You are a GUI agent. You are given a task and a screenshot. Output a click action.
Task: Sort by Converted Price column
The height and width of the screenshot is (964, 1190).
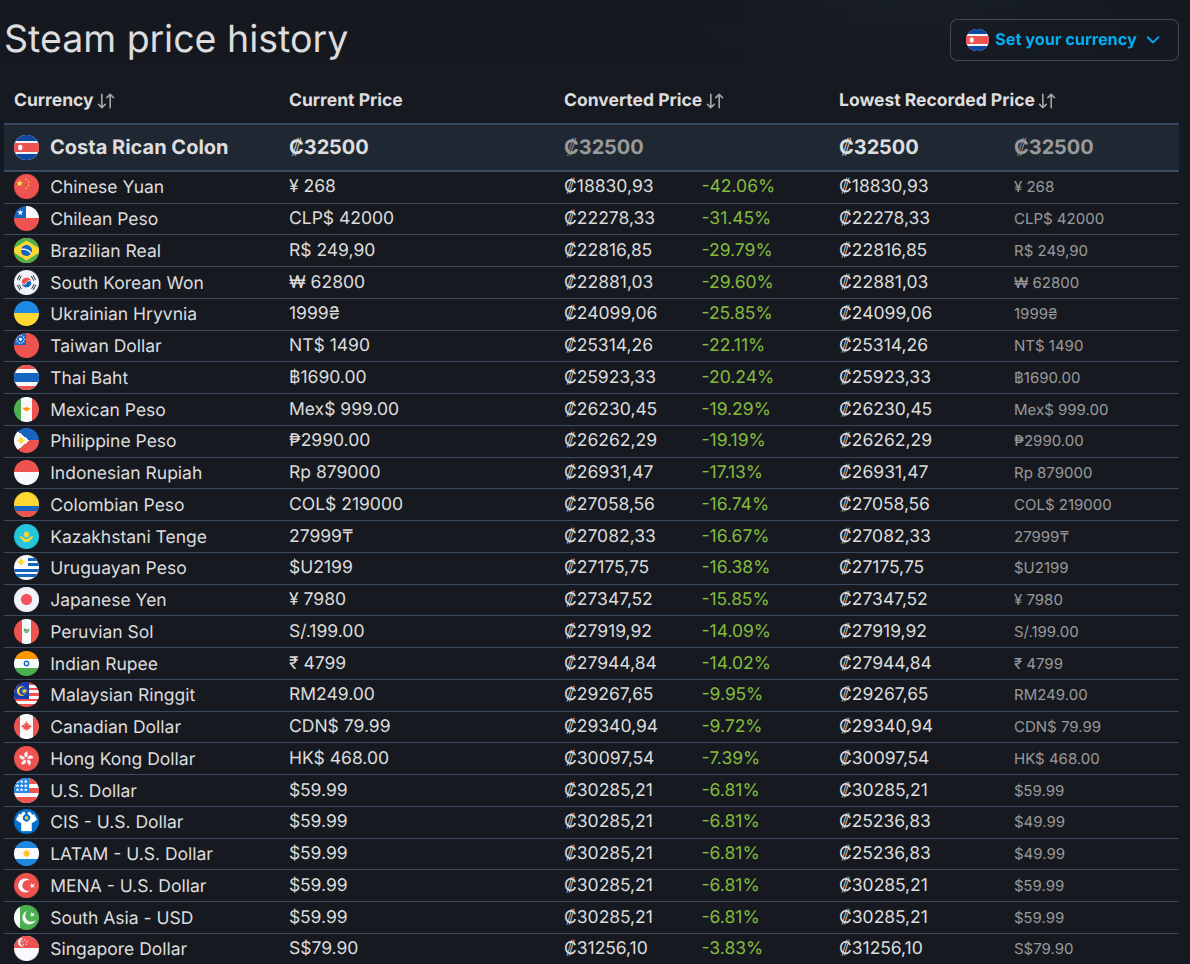click(x=644, y=100)
